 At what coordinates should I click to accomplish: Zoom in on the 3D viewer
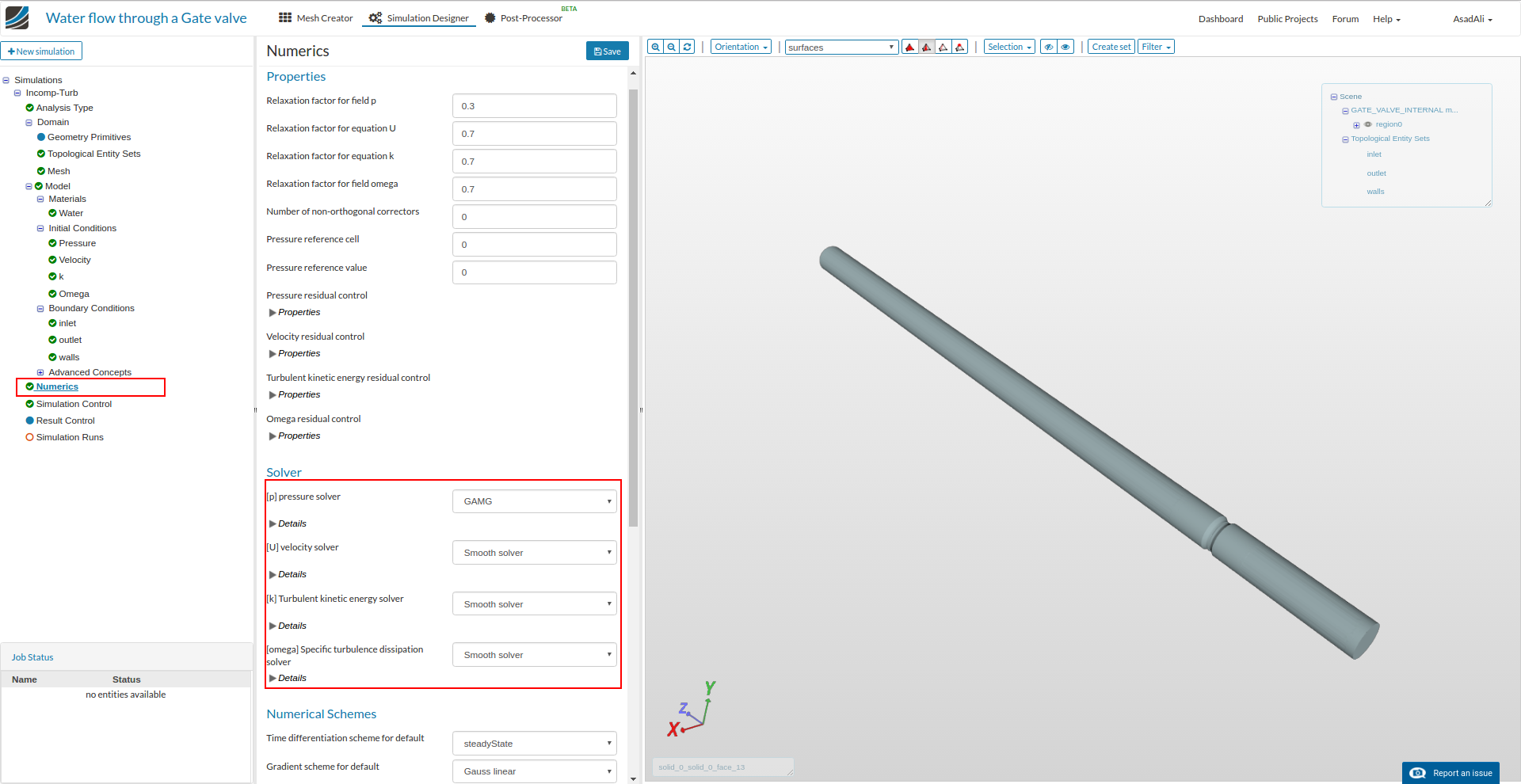[x=655, y=47]
